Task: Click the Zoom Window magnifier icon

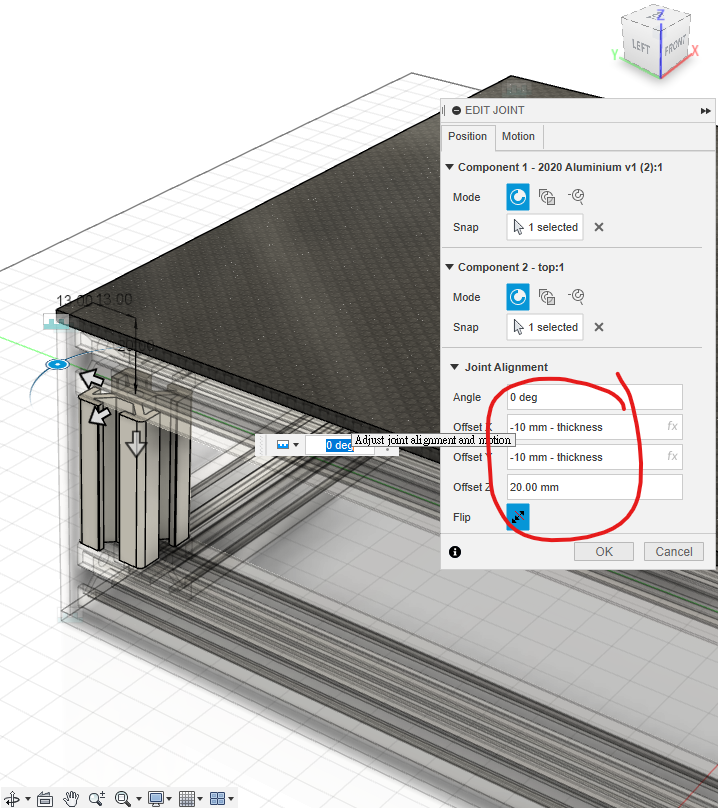Action: (123, 798)
